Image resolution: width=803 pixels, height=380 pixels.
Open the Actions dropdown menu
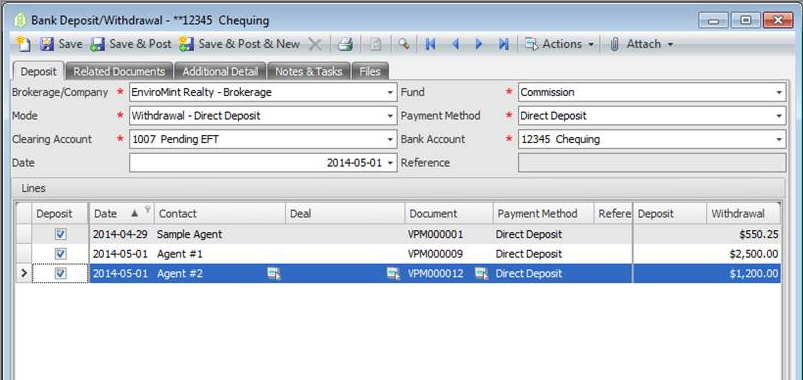(560, 45)
